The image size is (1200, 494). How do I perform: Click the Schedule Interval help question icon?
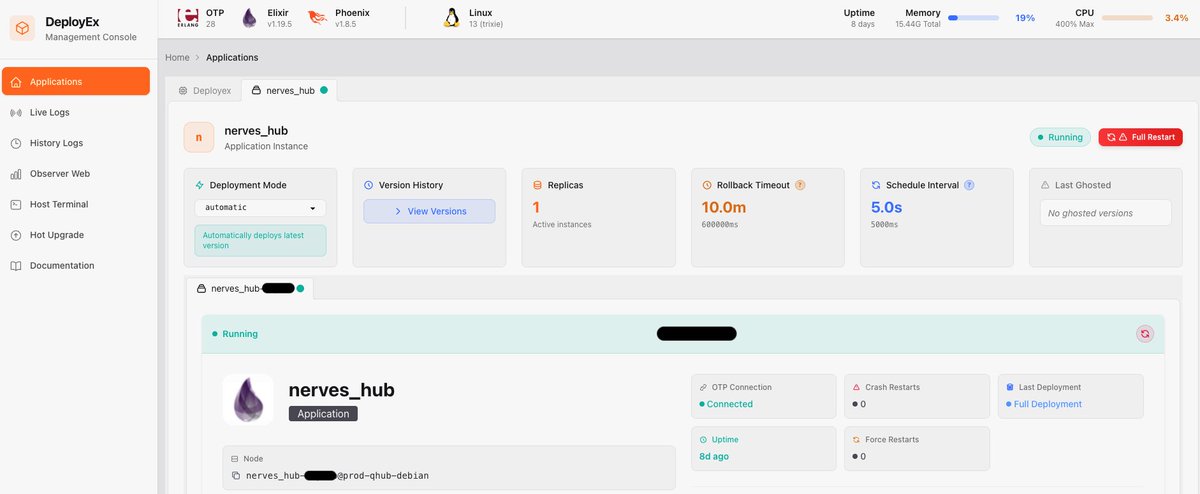tap(969, 185)
